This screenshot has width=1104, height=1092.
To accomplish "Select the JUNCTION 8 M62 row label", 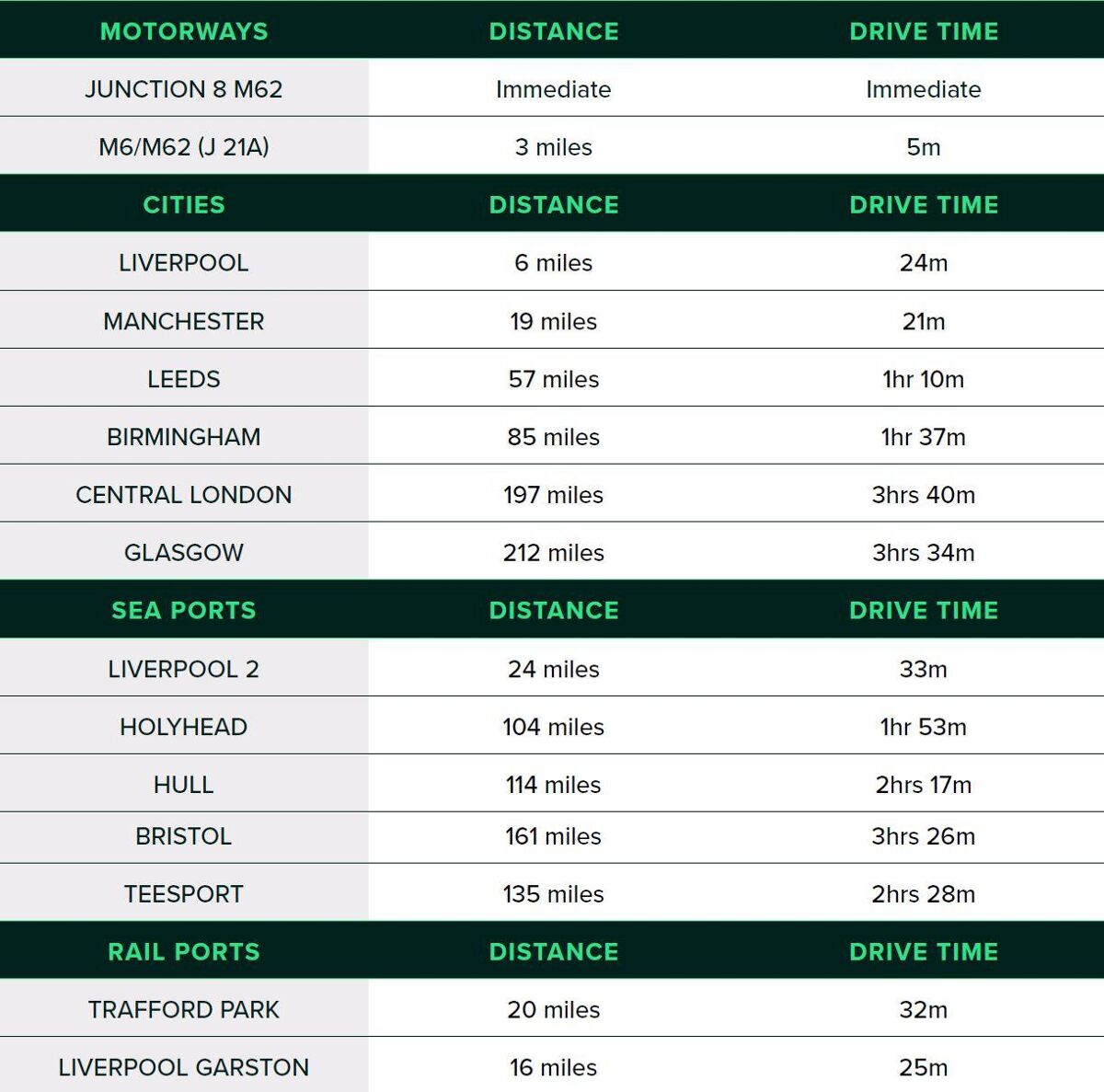I will tap(184, 89).
